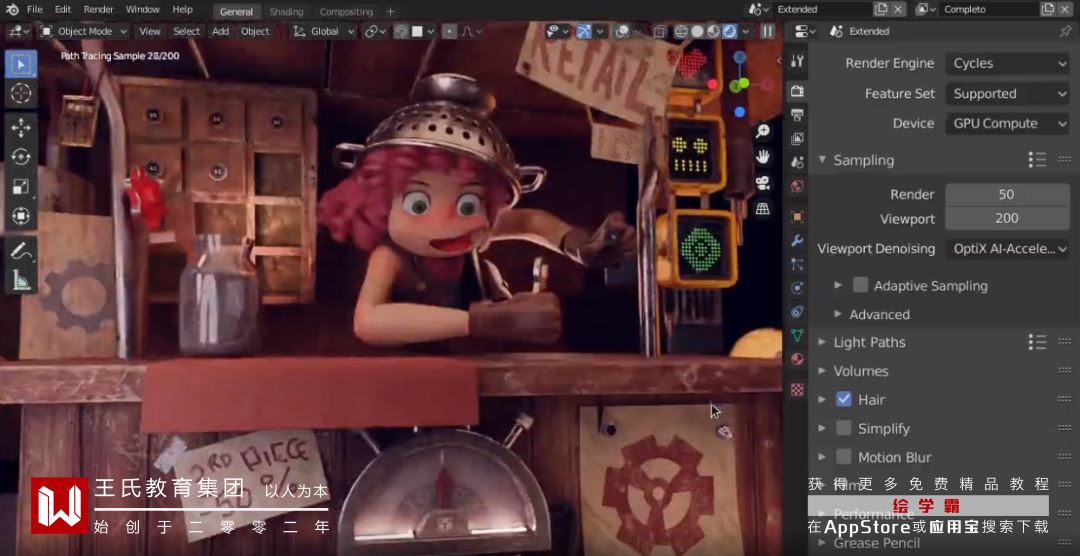This screenshot has width=1080, height=556.
Task: Switch perspective/orthographic grid icon
Action: click(762, 209)
